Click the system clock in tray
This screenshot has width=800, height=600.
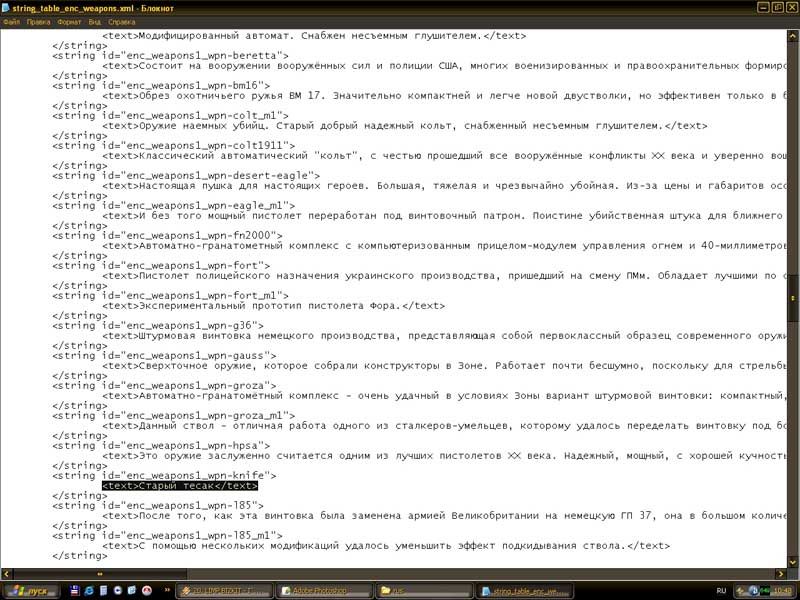pos(783,591)
